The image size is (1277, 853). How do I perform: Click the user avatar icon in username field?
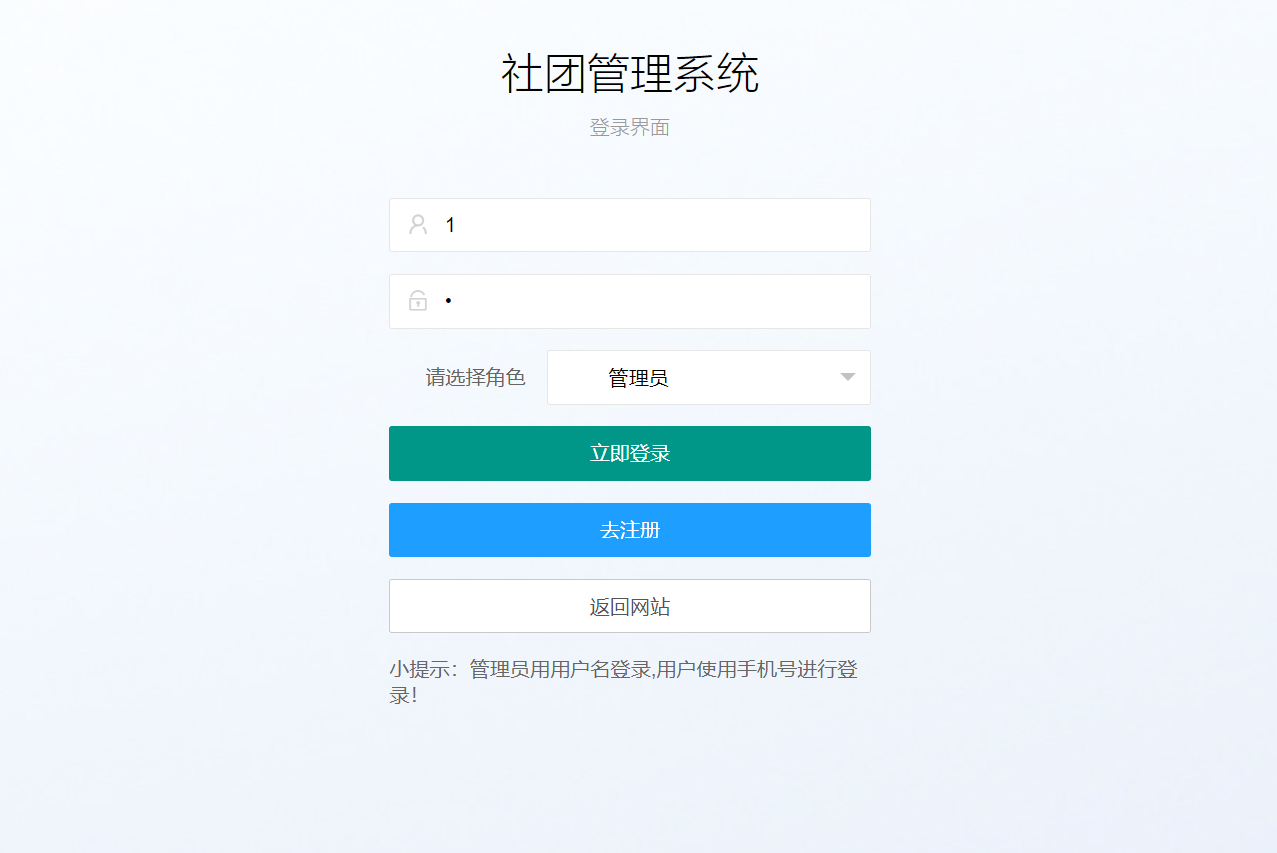point(418,224)
